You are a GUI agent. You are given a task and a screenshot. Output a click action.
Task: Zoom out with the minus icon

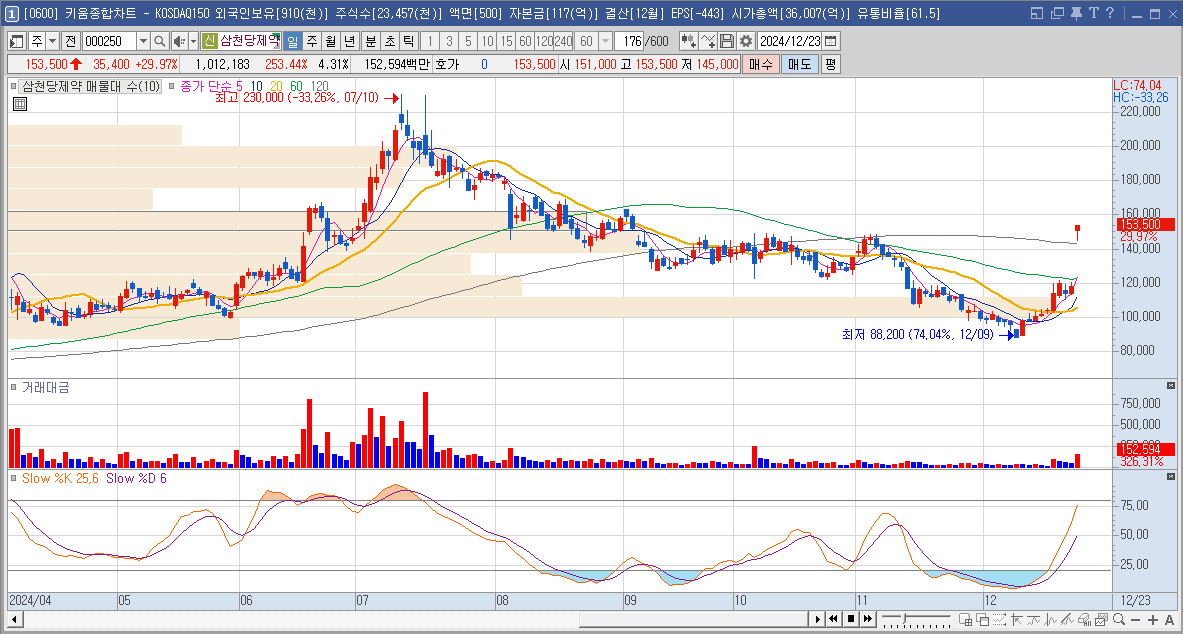pyautogui.click(x=1135, y=620)
